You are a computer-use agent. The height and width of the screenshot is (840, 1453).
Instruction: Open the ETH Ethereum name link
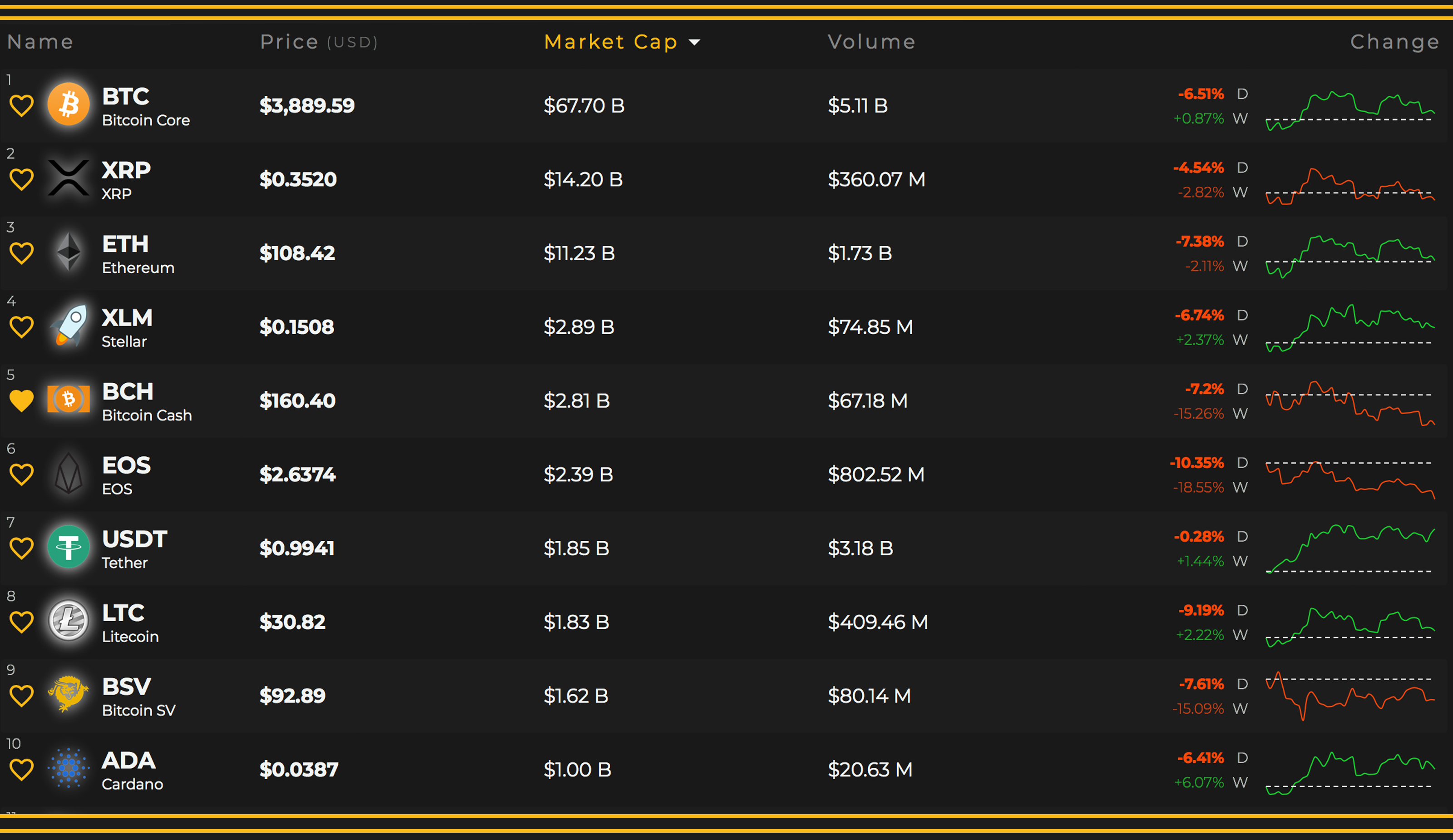point(138,253)
